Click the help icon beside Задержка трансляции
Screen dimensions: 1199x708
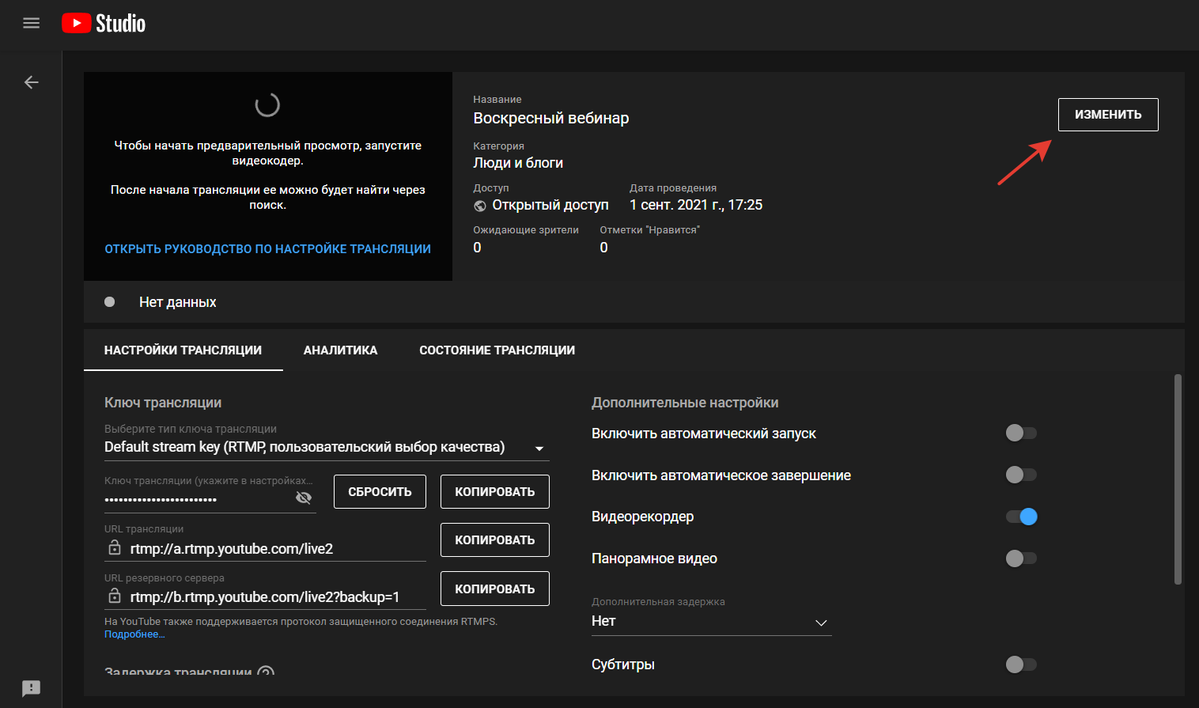tap(265, 673)
